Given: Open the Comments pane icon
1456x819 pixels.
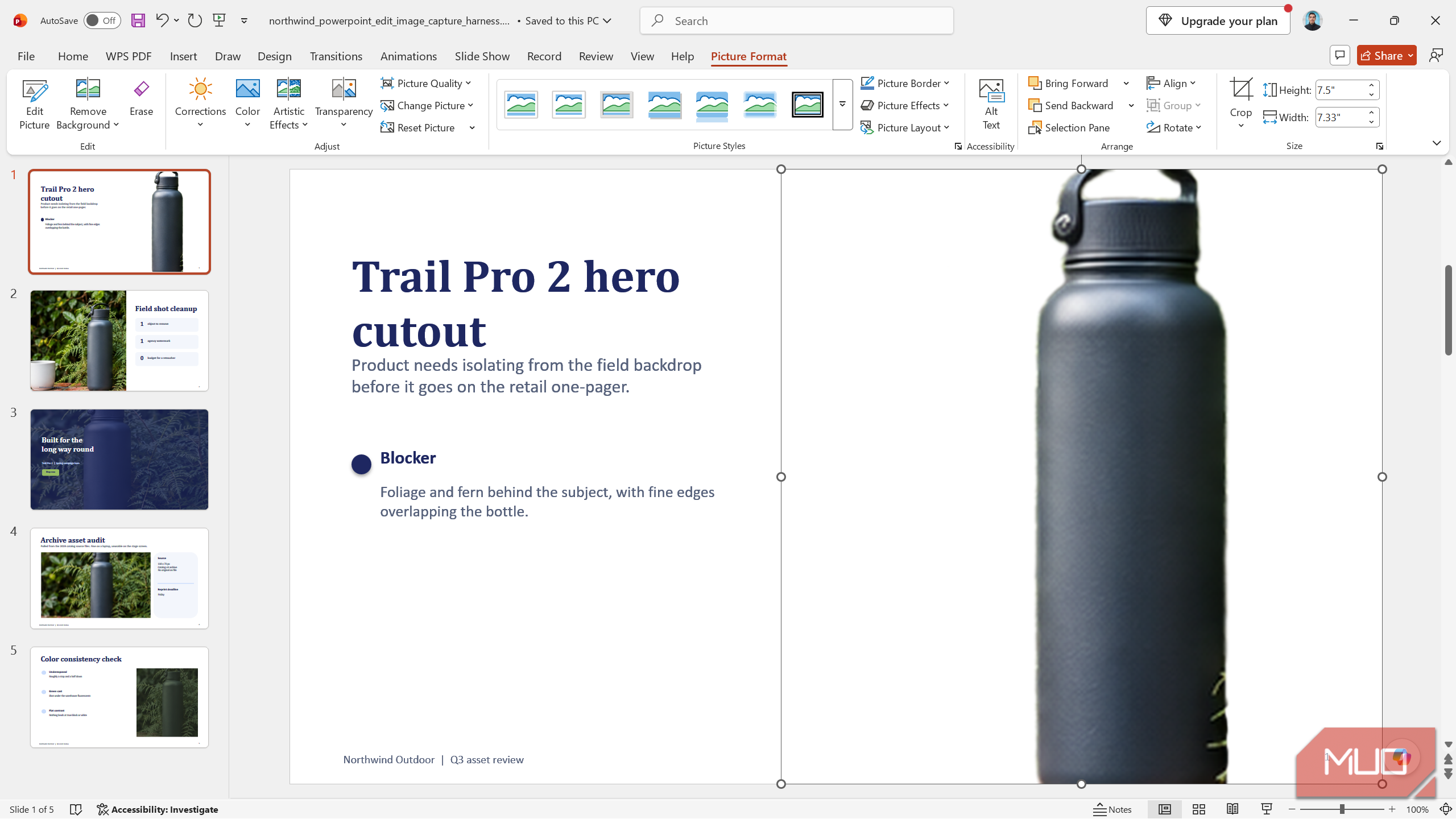Looking at the screenshot, I should (1339, 55).
